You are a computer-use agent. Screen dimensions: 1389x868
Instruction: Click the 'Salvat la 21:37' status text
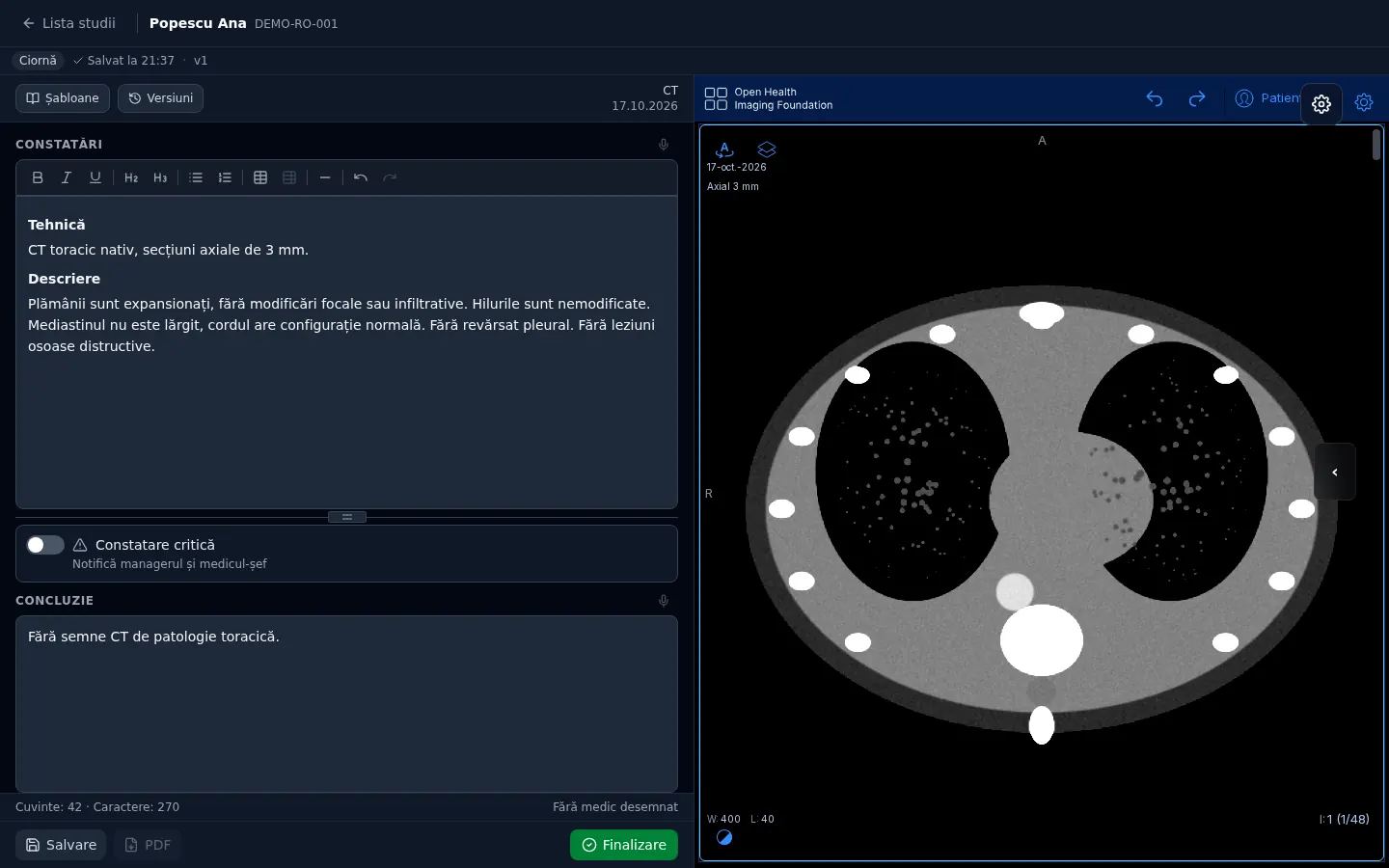pos(130,61)
